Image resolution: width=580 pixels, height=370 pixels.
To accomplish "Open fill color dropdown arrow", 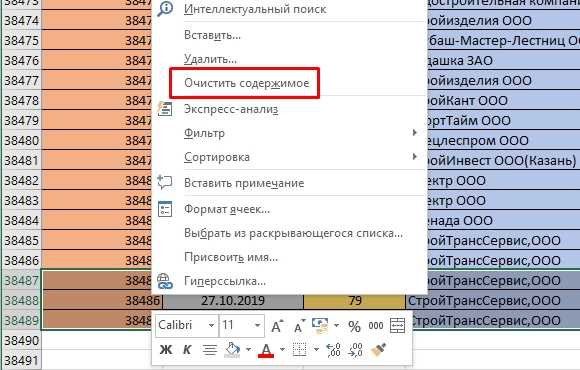I will click(248, 350).
